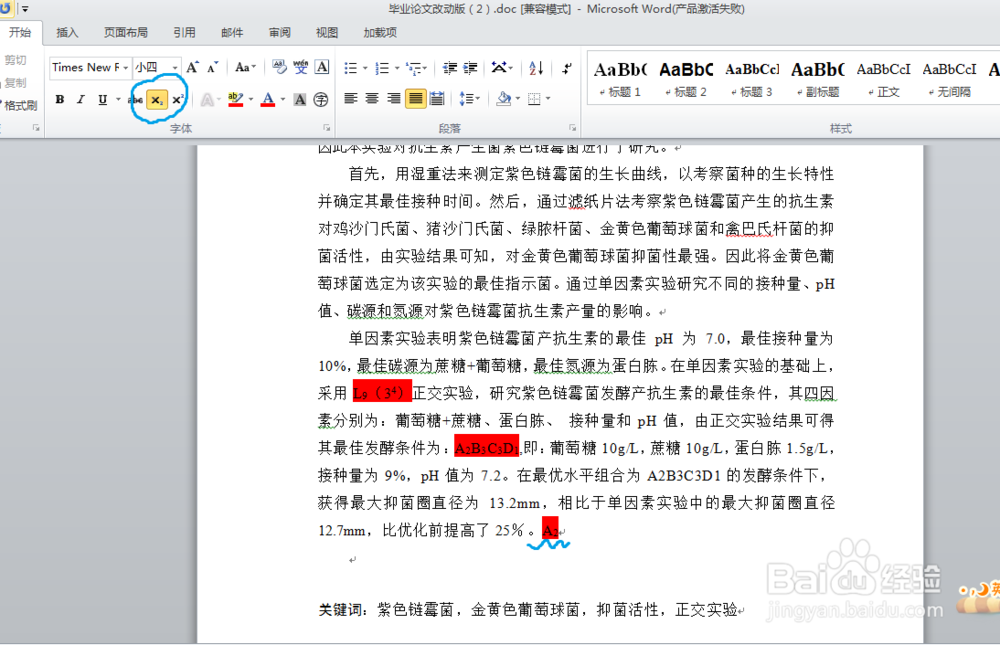Open the font name dropdown
Screen dimensions: 1000x645
click(124, 67)
